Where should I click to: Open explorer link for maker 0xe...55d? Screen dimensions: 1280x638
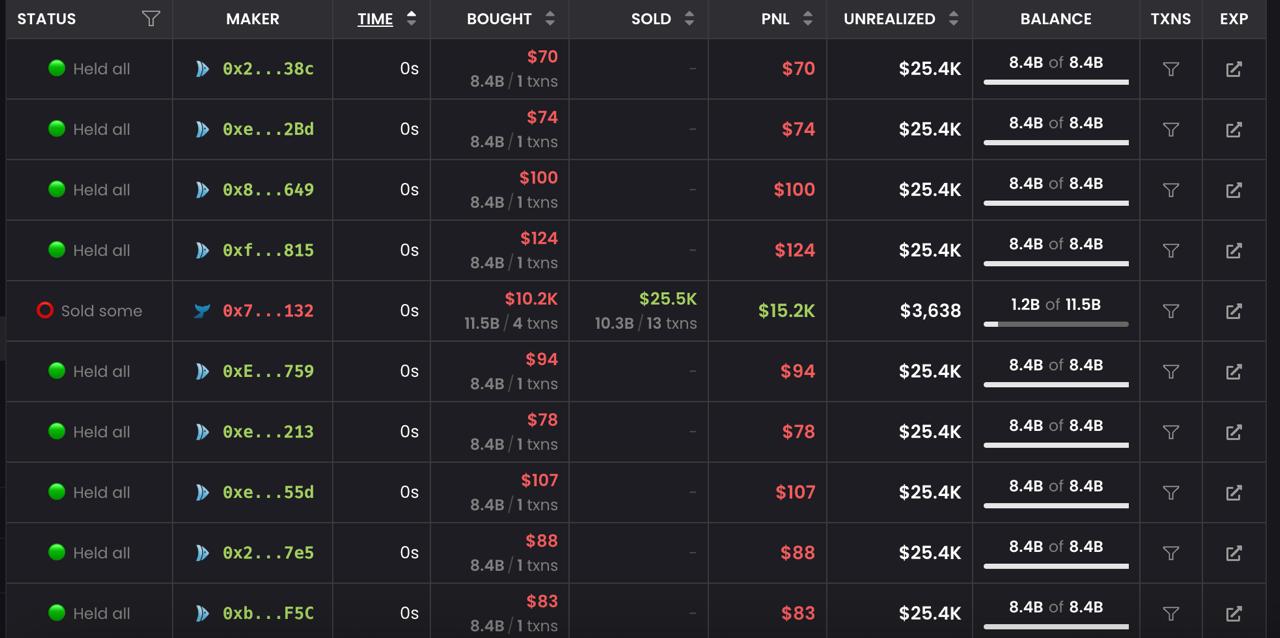coord(1234,492)
